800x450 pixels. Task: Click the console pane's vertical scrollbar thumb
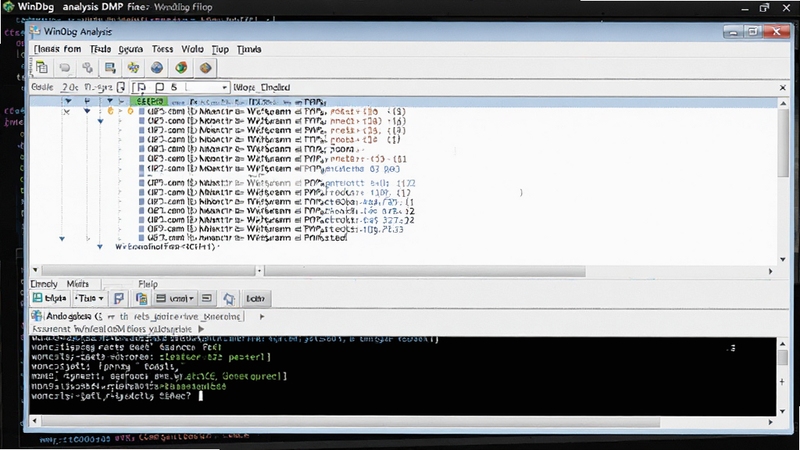point(782,357)
